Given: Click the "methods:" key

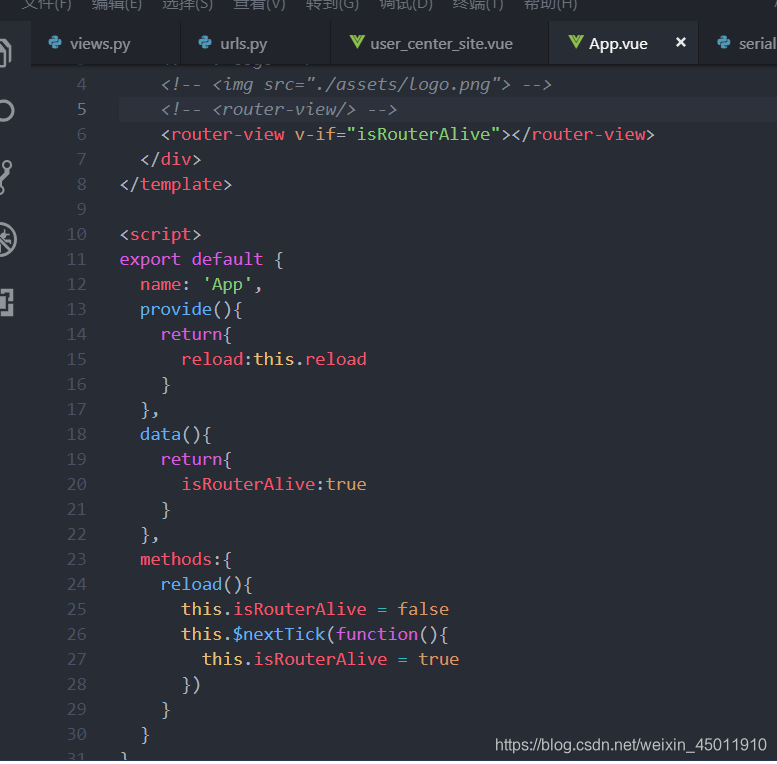Looking at the screenshot, I should (180, 559).
